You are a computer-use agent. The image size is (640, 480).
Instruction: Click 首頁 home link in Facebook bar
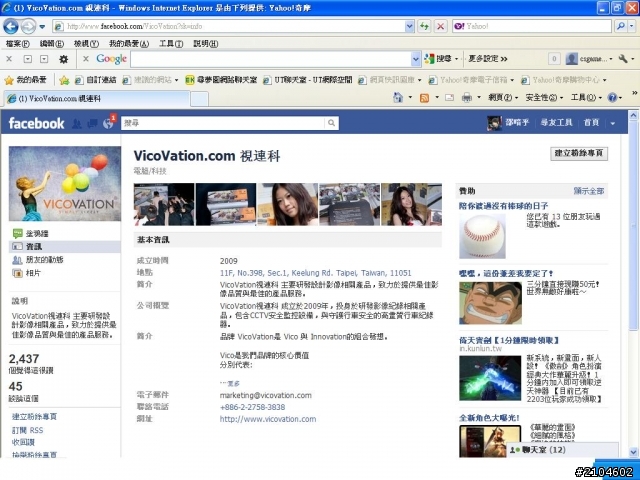(591, 122)
